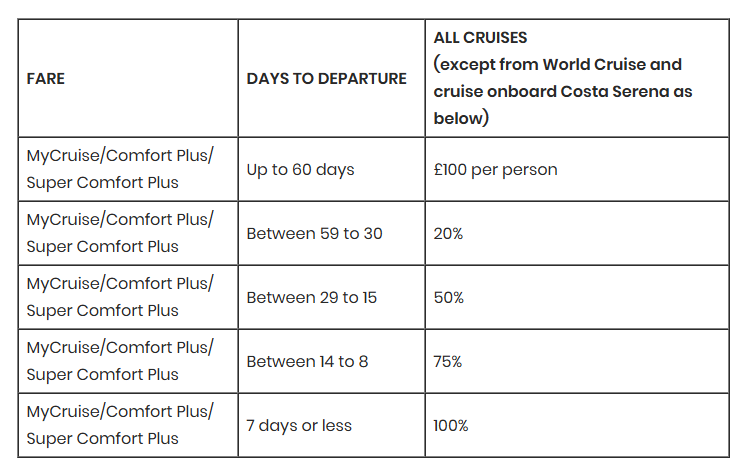This screenshot has height=470, width=743.
Task: Select the '7 days or less' cell
Action: (x=331, y=425)
